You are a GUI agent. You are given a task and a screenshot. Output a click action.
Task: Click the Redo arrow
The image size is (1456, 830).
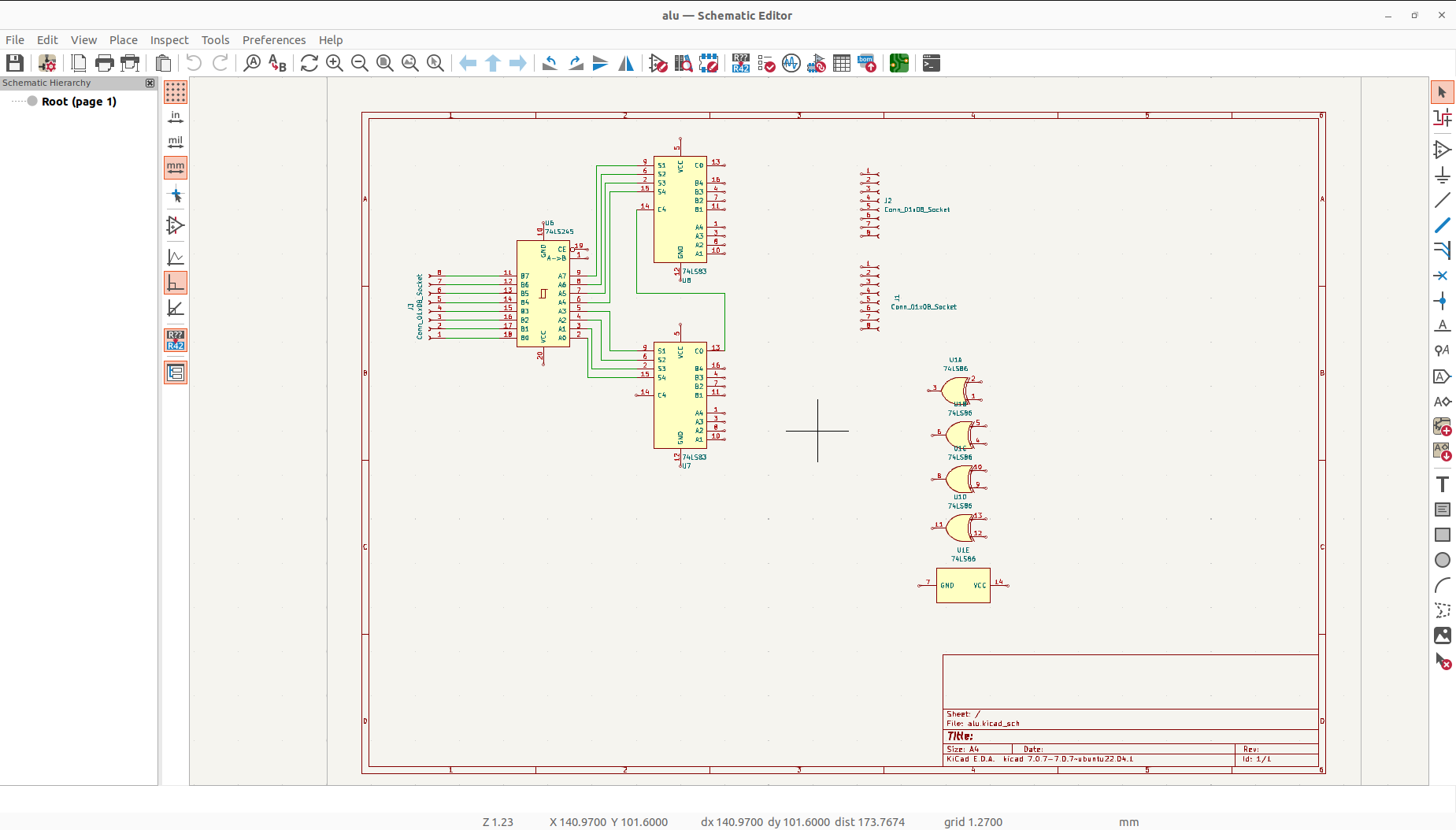[x=220, y=63]
